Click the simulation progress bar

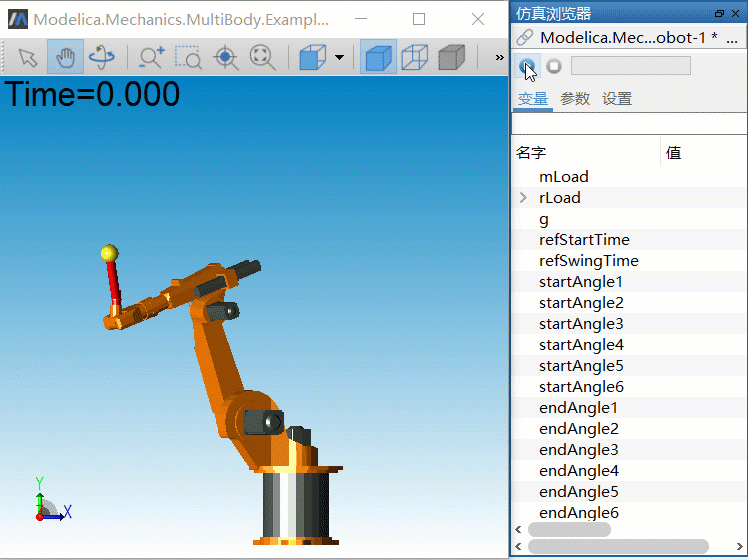coord(630,66)
